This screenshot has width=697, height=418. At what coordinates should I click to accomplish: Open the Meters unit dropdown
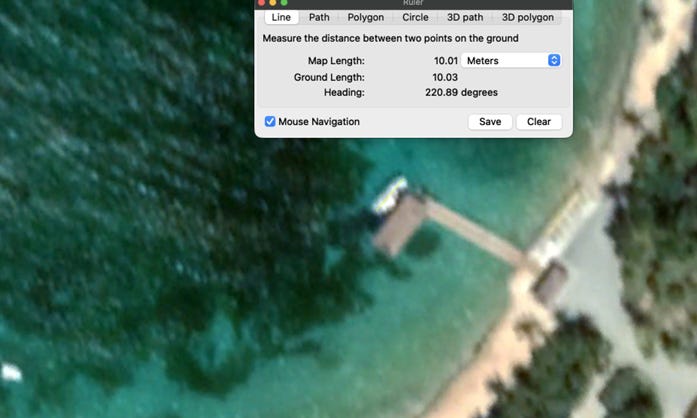tap(511, 60)
